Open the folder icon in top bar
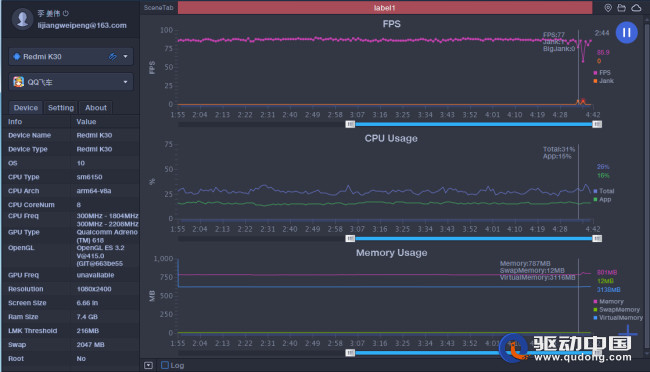 621,8
